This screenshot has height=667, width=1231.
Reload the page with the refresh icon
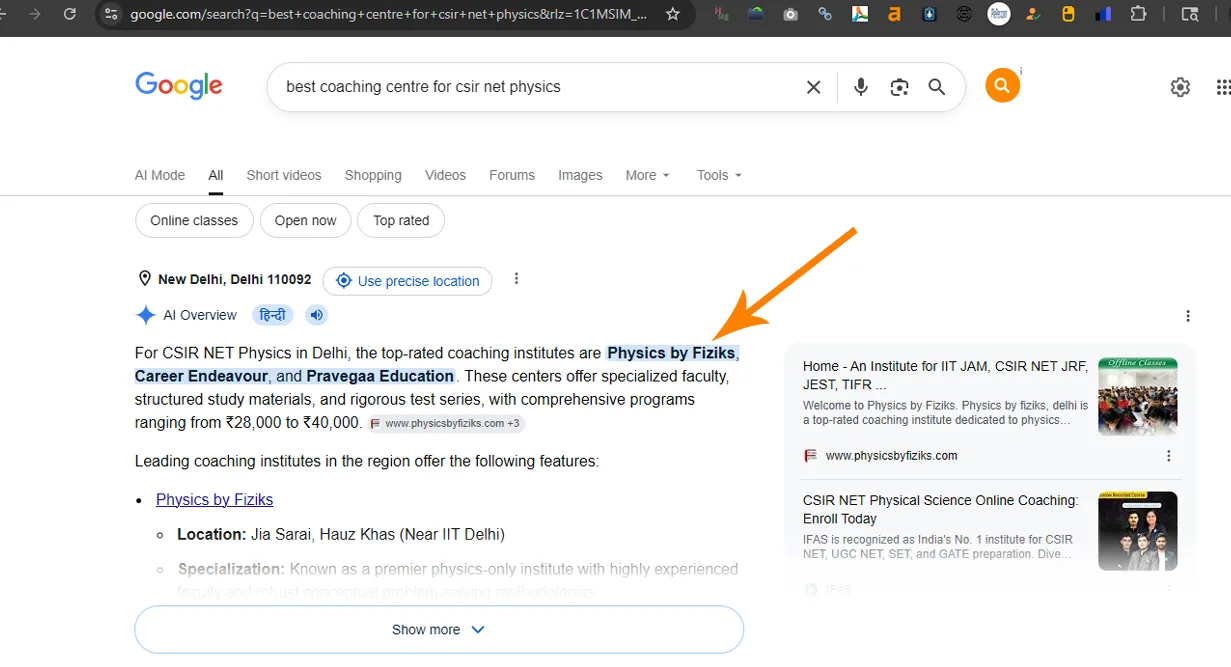(69, 14)
